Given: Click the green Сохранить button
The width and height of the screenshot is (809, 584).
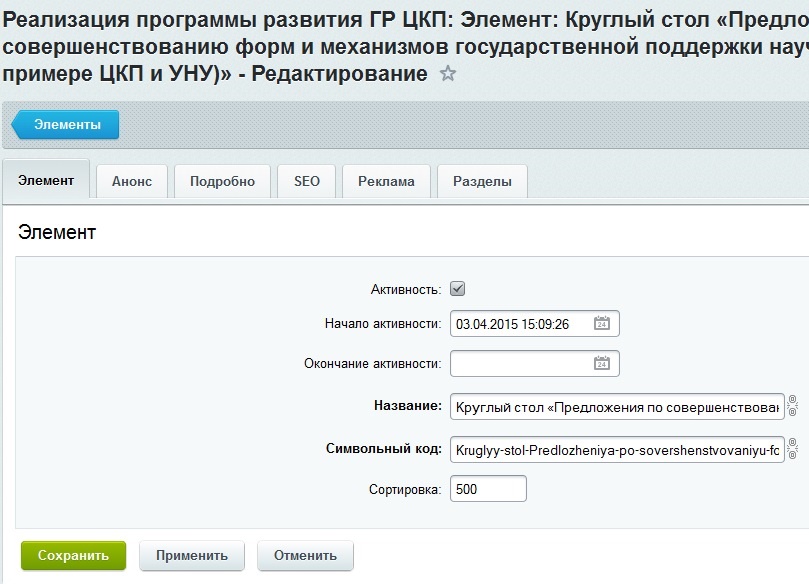Looking at the screenshot, I should 73,556.
